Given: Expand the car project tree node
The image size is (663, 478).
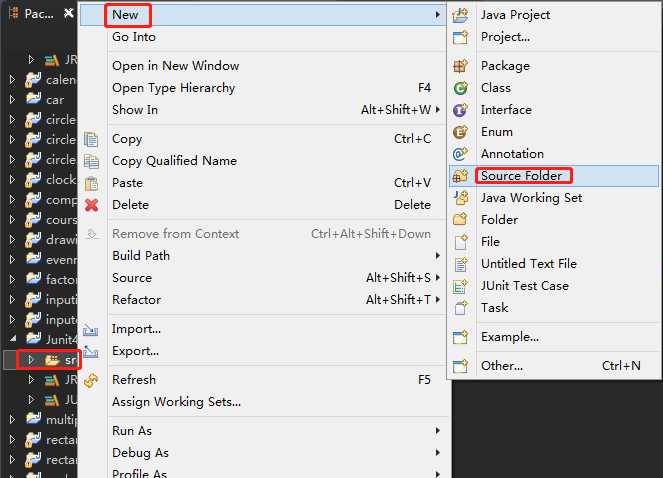Looking at the screenshot, I should (12, 99).
